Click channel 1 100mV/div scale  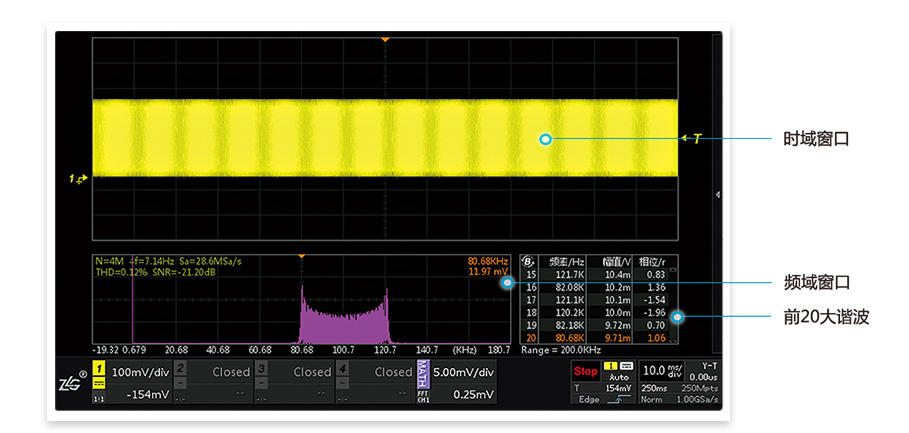pyautogui.click(x=140, y=372)
